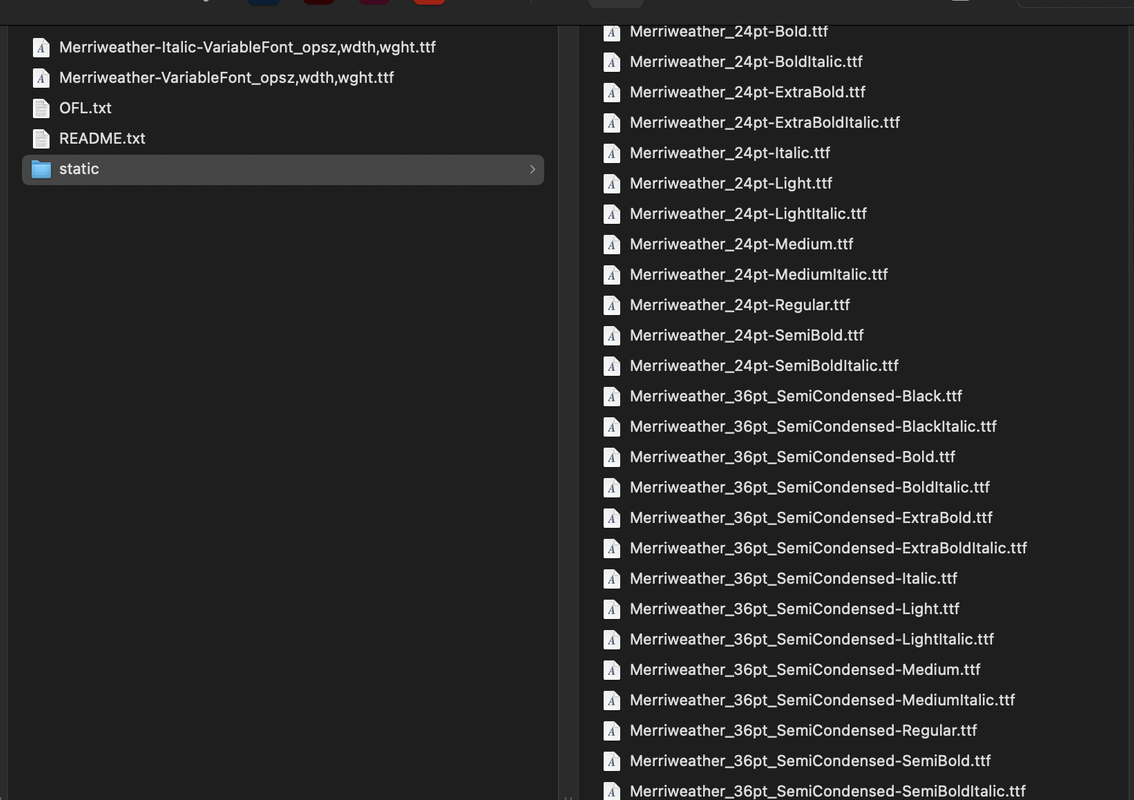
Task: Click icon of Merriweather_24pt-LightItalic.ttf
Action: pos(612,214)
